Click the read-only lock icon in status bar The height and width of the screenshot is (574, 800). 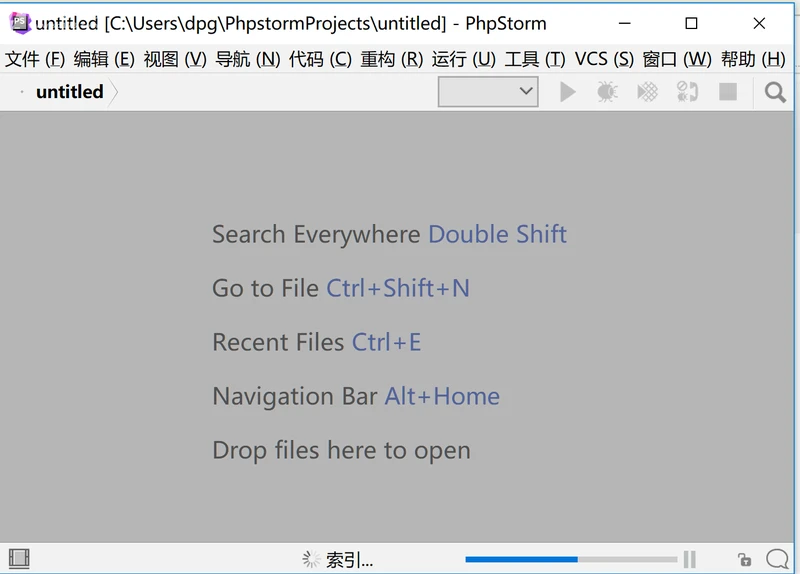[x=744, y=559]
